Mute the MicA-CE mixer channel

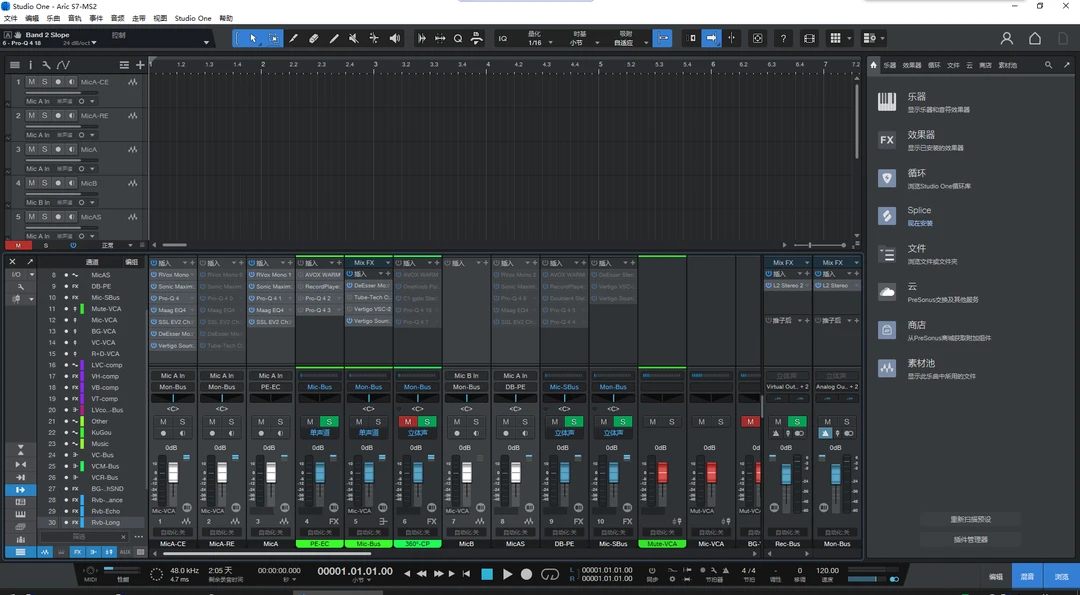163,422
